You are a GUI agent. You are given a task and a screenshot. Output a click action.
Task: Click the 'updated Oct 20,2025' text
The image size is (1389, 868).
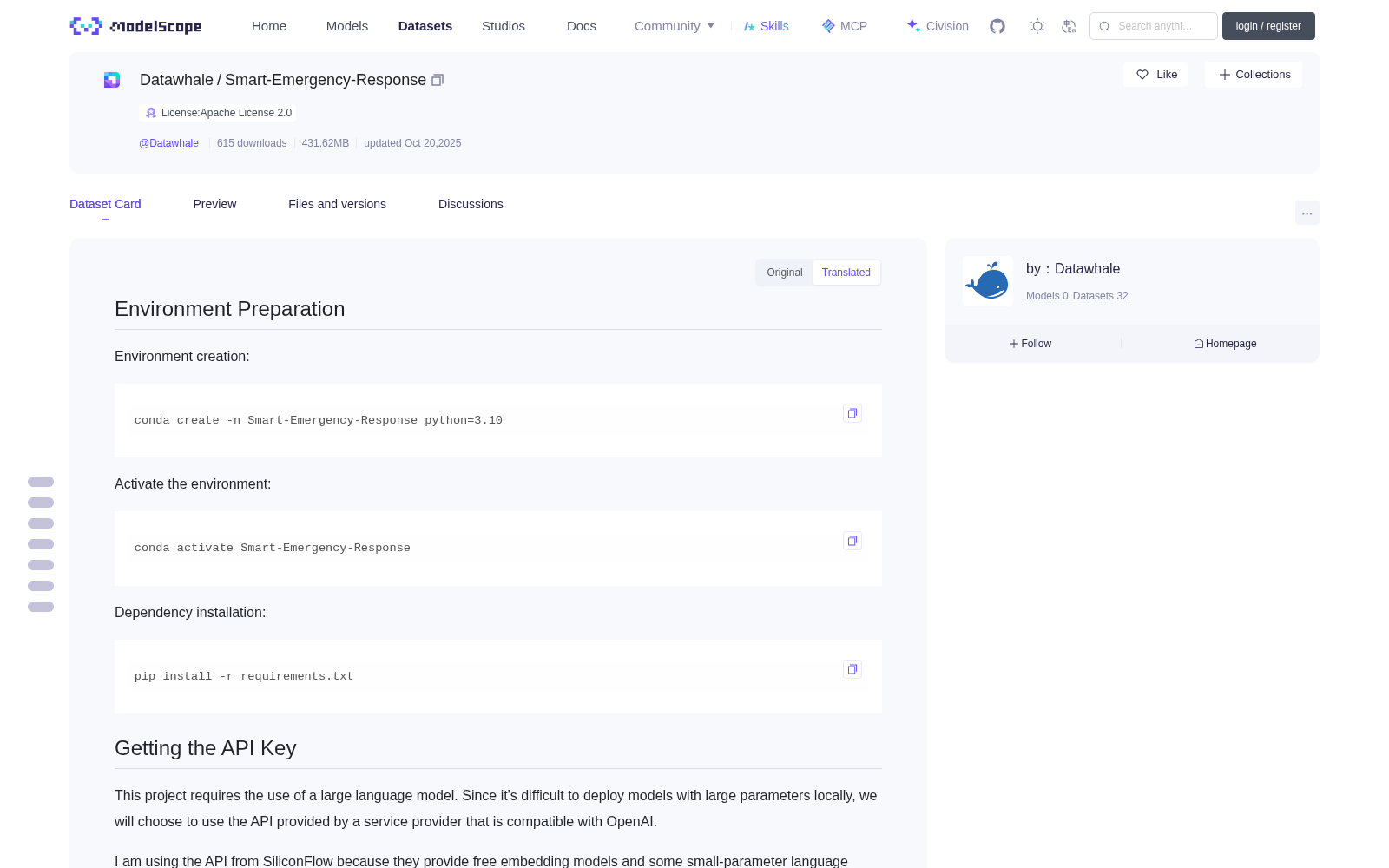412,143
